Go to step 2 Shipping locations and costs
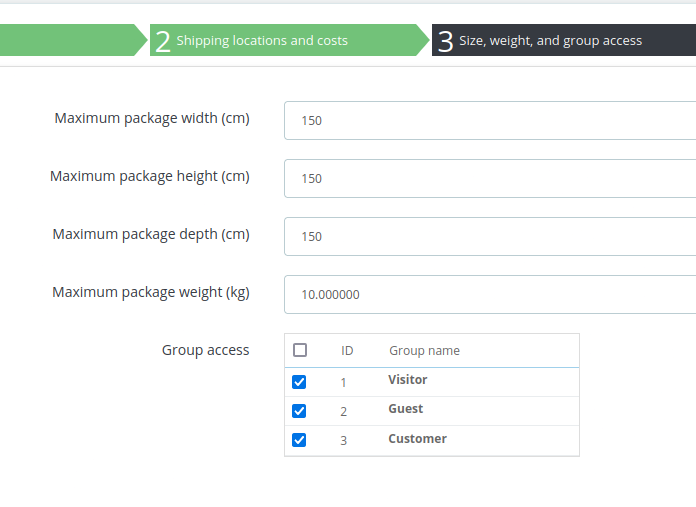696x507 pixels. (x=262, y=41)
